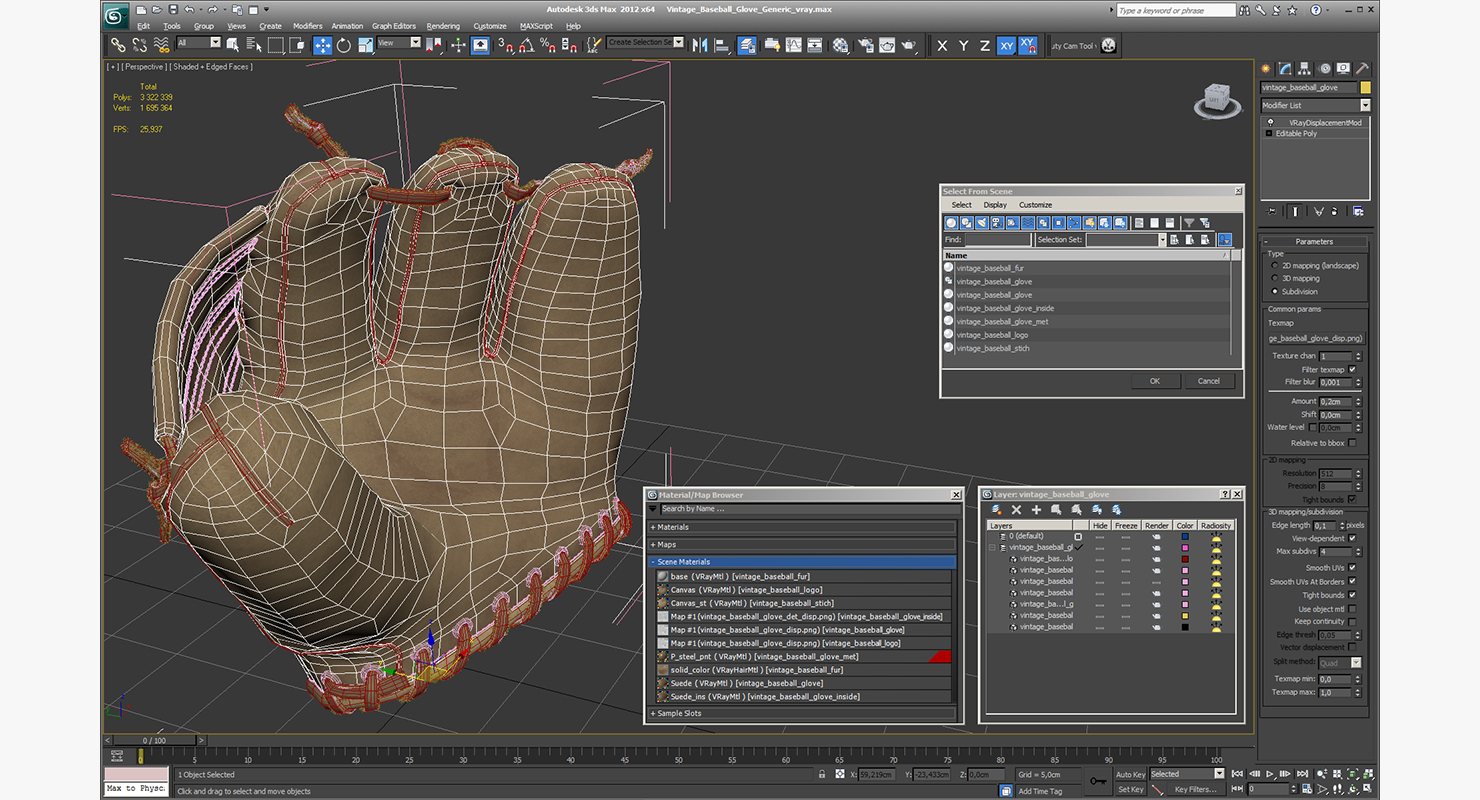The height and width of the screenshot is (800, 1480).
Task: Restrict movement to the X axis
Action: coord(942,45)
